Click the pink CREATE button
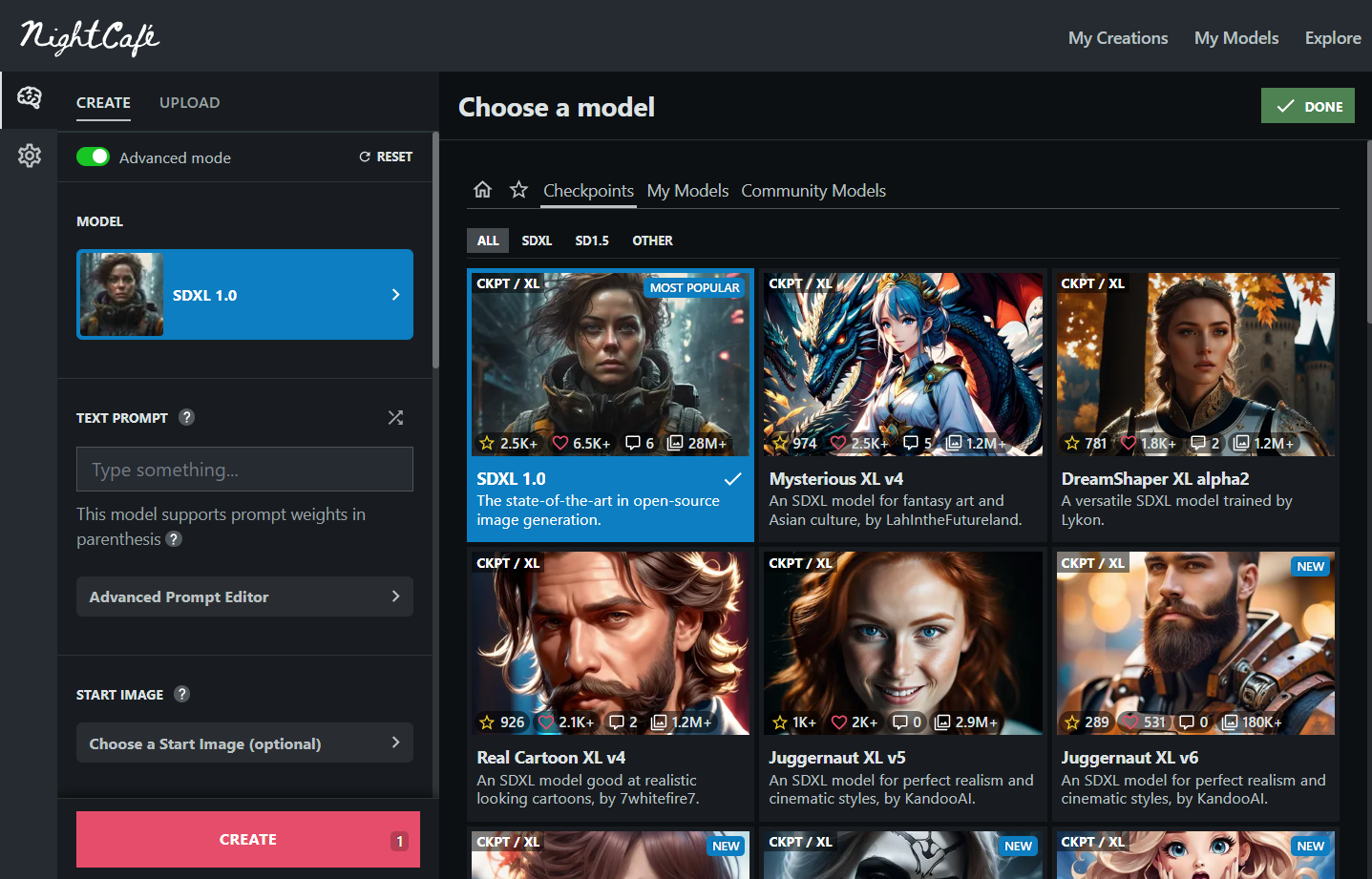 [x=247, y=839]
